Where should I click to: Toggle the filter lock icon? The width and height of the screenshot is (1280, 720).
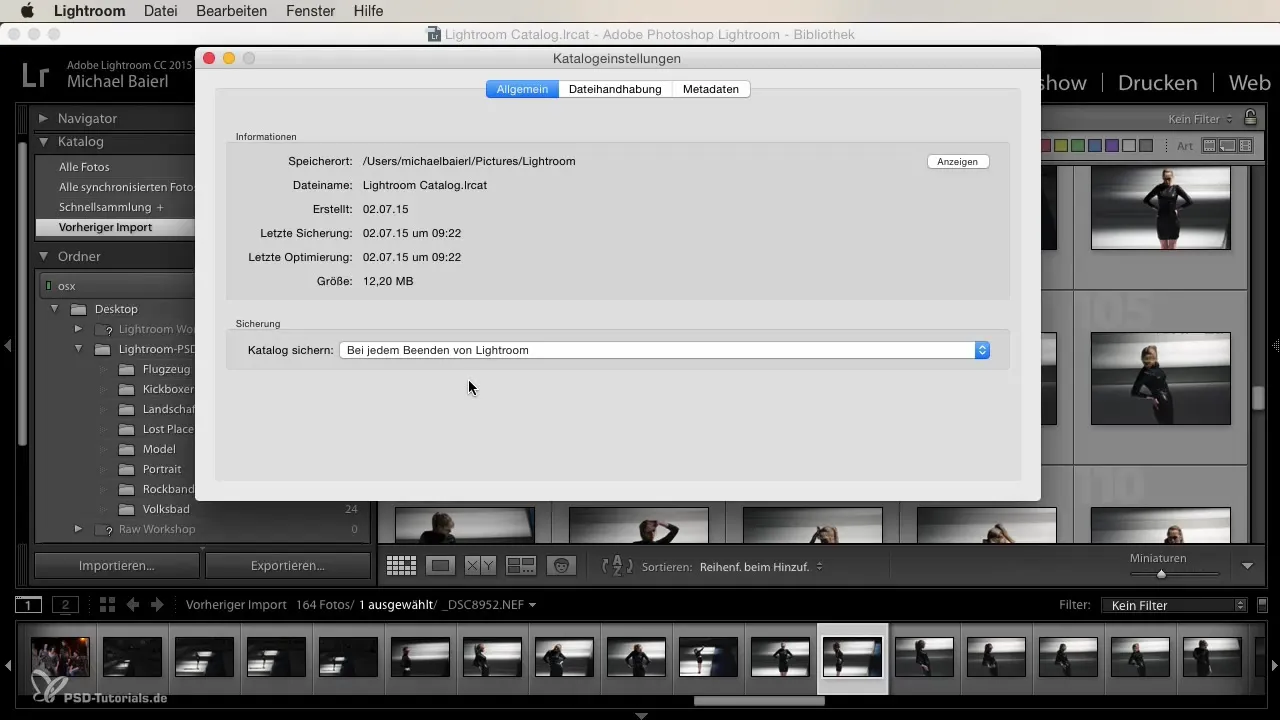coord(1249,118)
